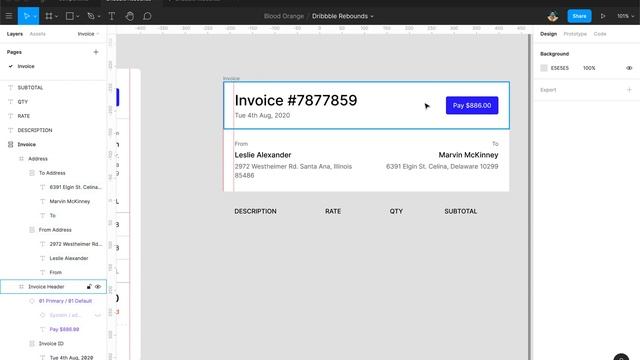The height and width of the screenshot is (360, 640).
Task: Select the RATE text layer
Action: point(24,116)
